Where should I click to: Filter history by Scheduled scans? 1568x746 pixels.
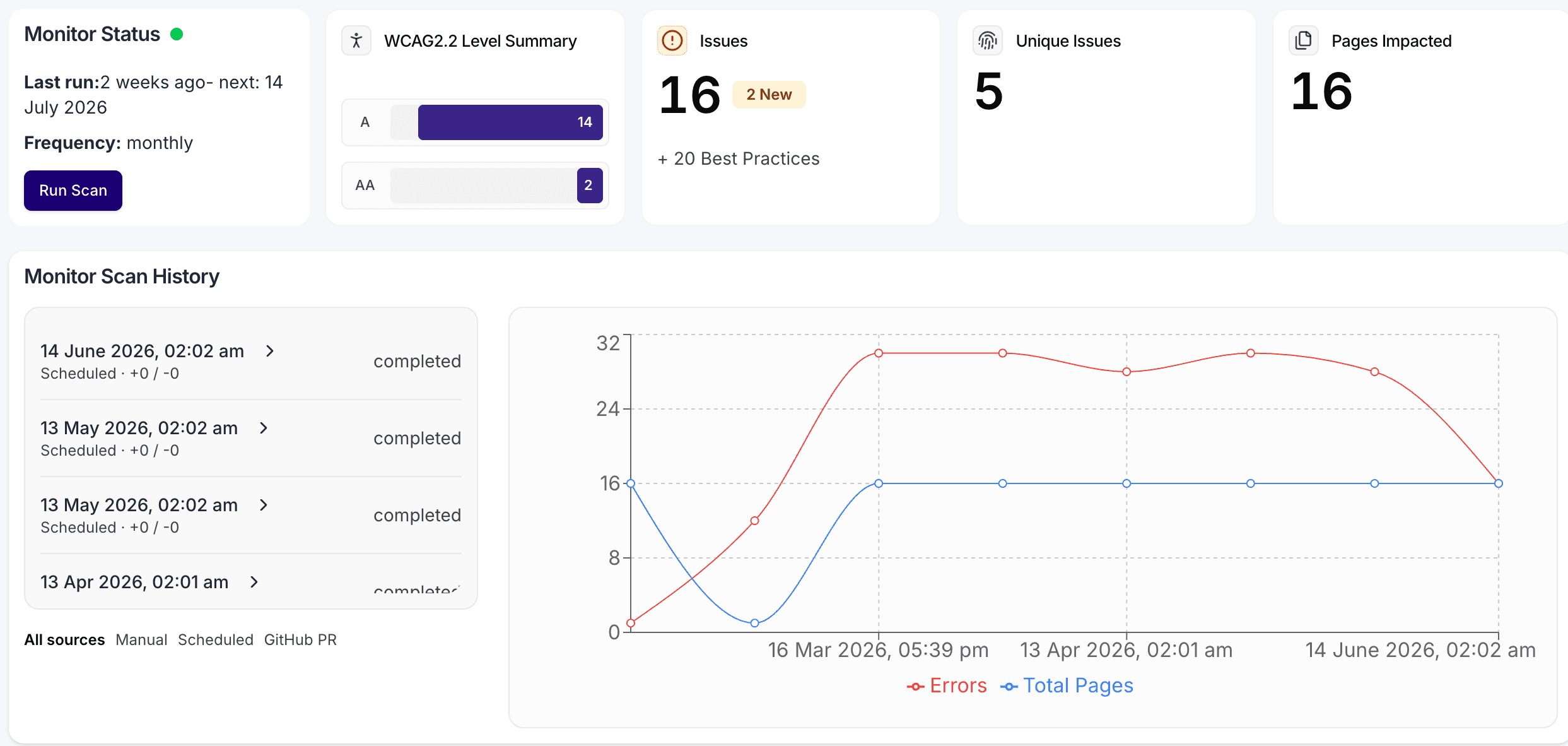point(216,640)
